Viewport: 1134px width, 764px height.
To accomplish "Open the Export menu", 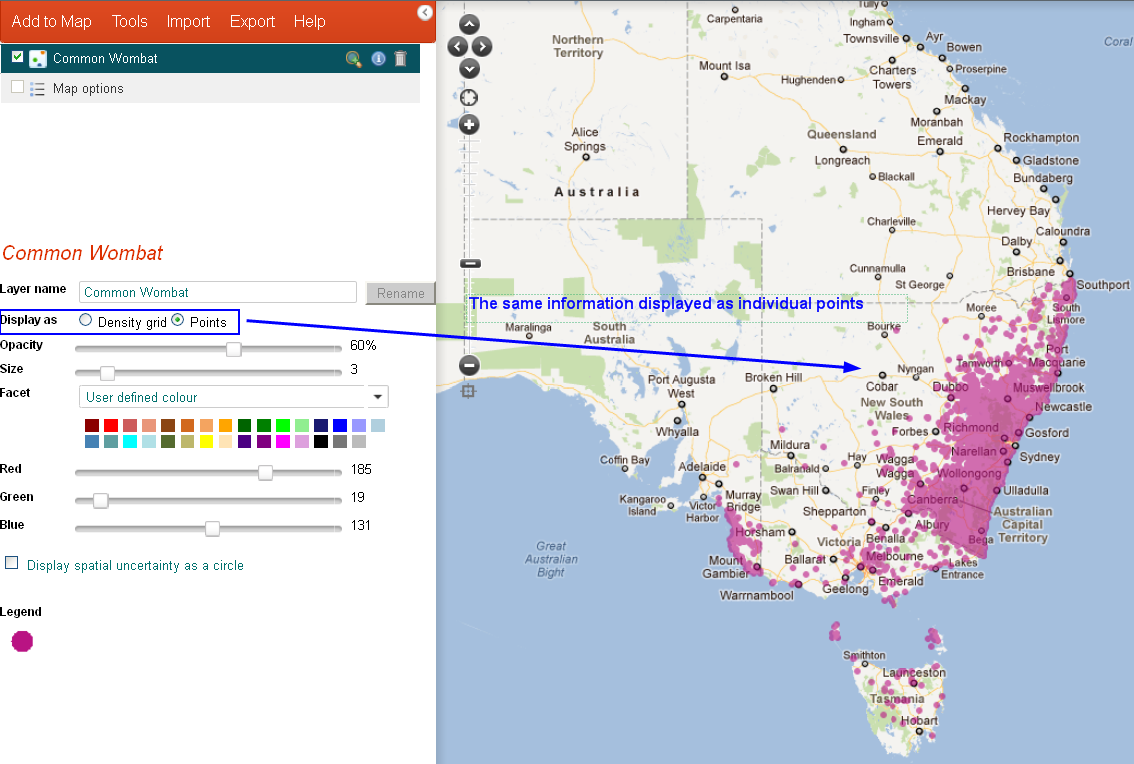I will 252,21.
